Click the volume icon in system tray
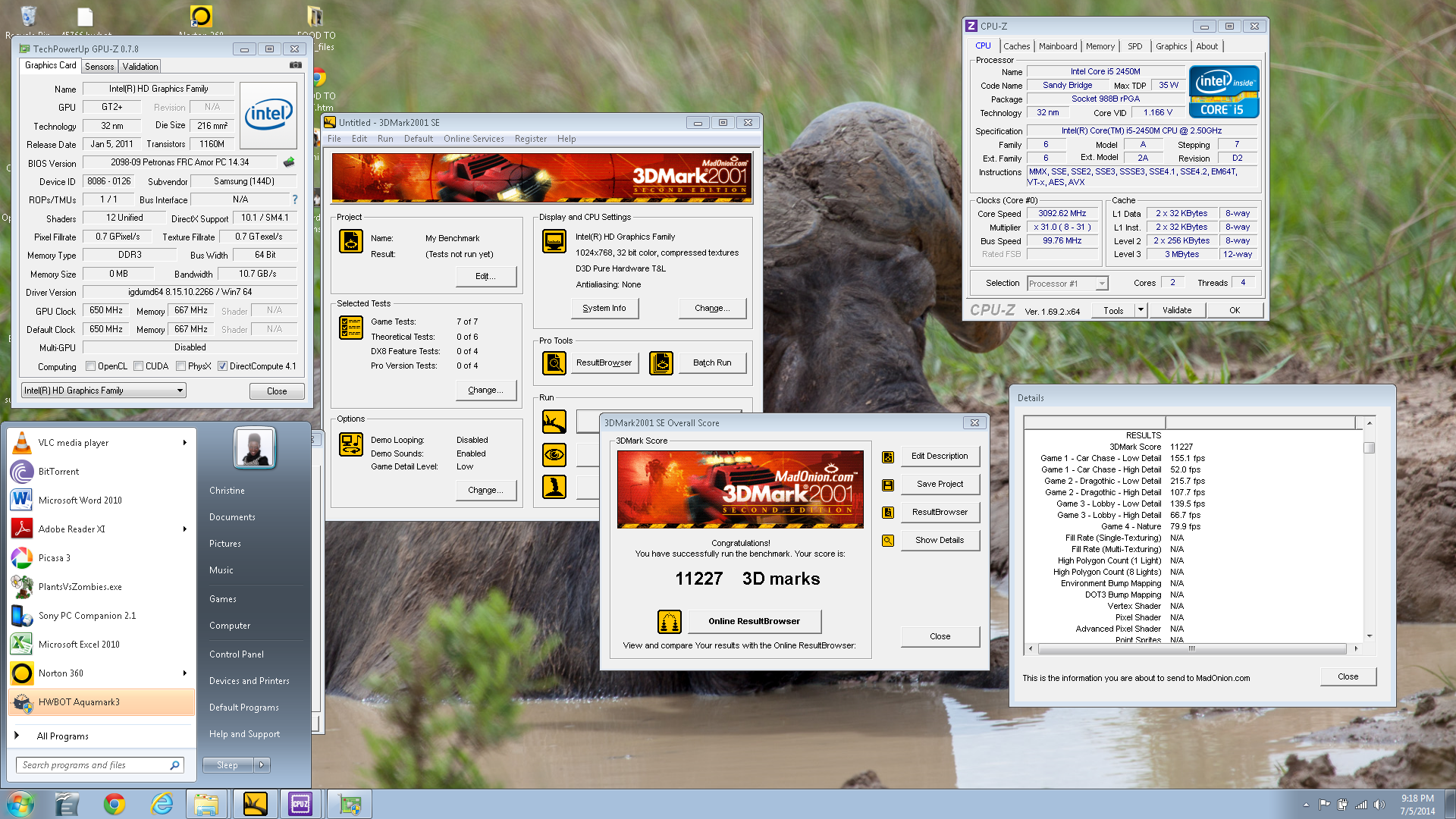Screen dimensions: 1456x819 [1379, 805]
